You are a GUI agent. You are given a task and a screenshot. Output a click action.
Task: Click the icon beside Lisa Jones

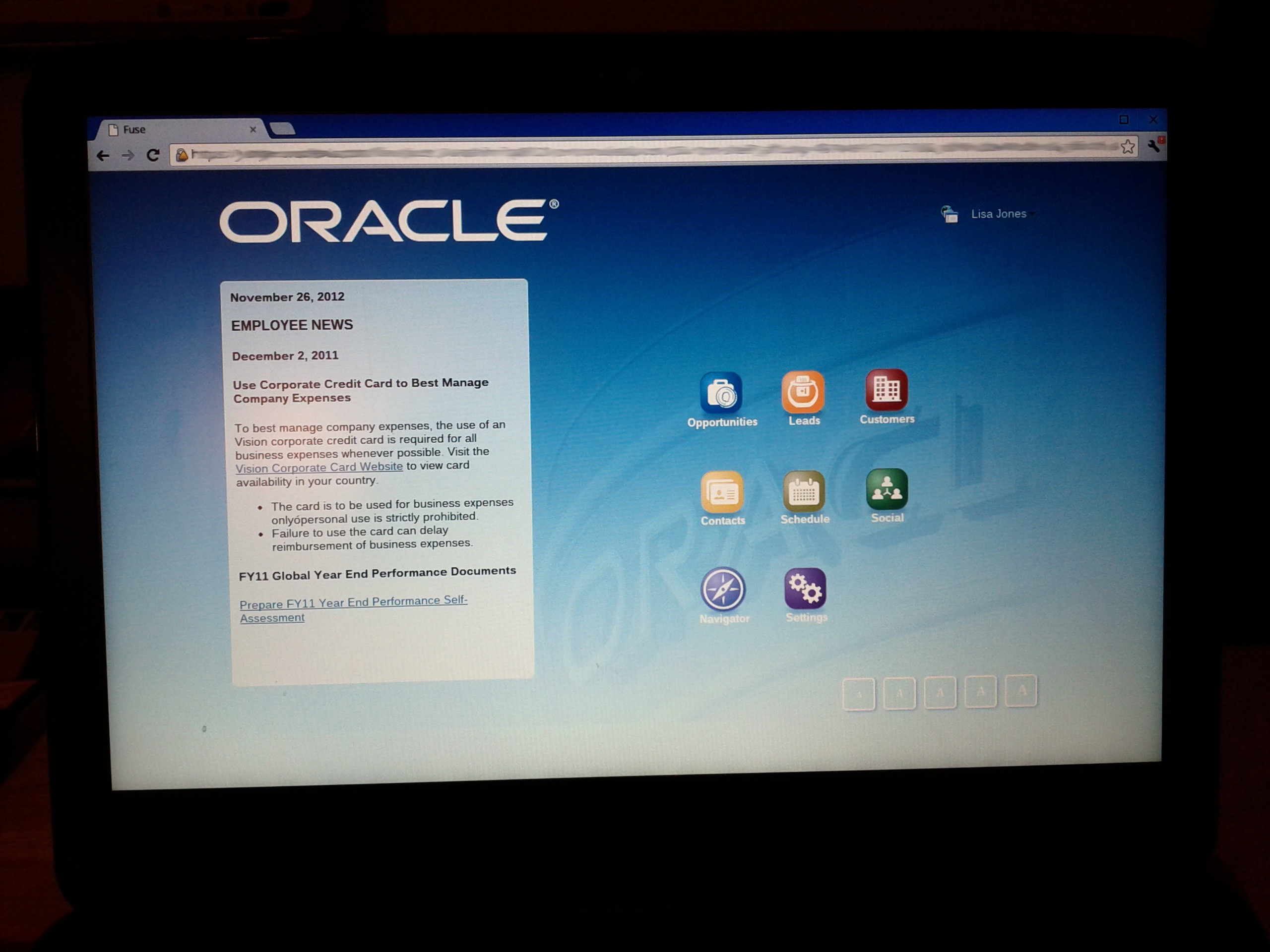[x=949, y=215]
